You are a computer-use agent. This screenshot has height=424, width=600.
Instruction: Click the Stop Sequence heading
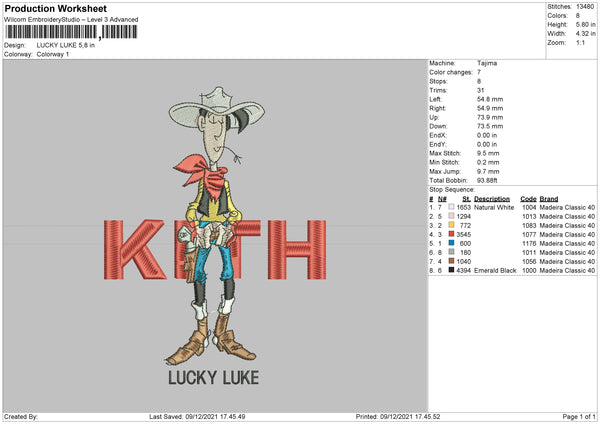[452, 190]
